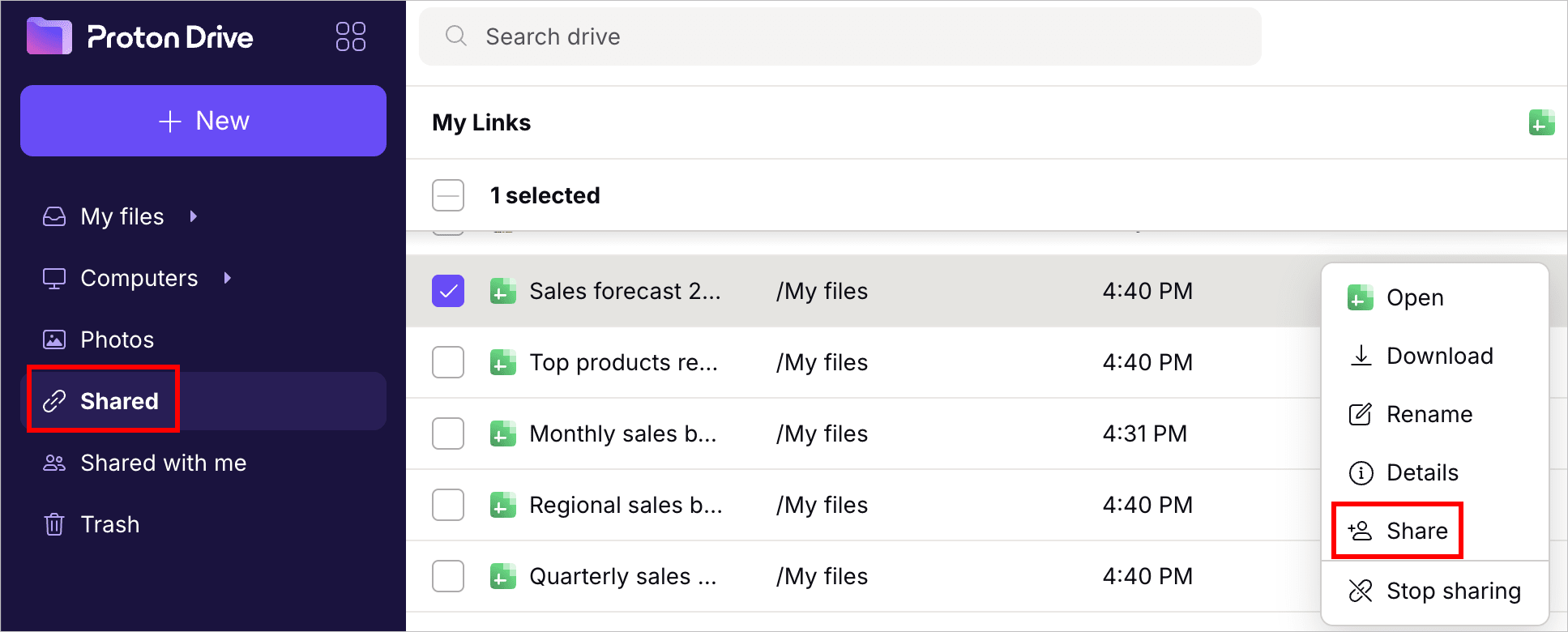Click the Computers monitor icon
Screen dimensions: 1568x632
click(53, 277)
